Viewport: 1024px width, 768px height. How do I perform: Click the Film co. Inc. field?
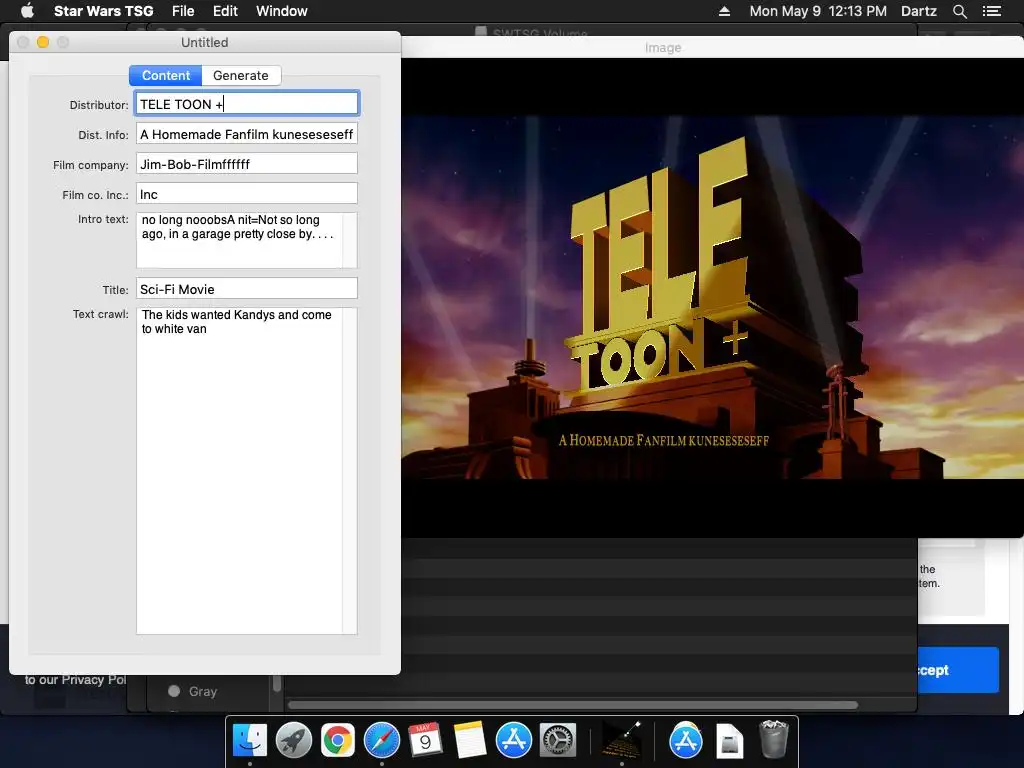247,194
